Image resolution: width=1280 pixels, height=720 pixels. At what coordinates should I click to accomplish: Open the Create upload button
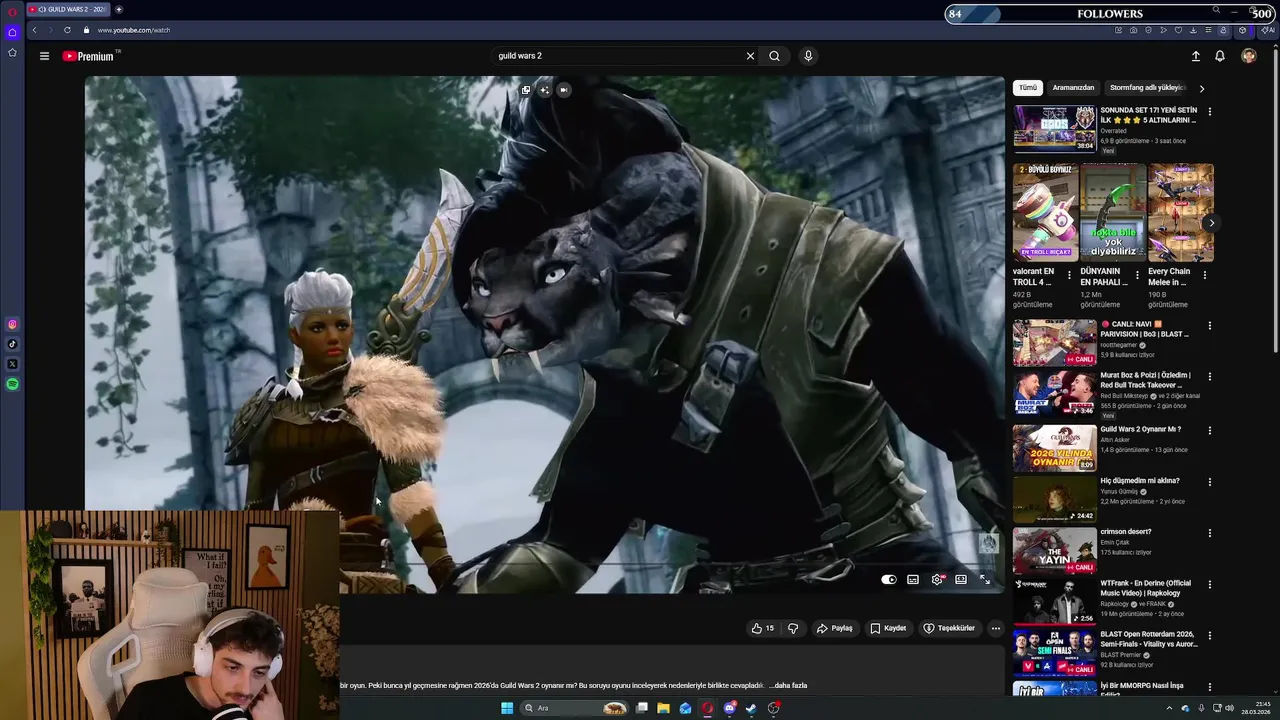tap(1195, 56)
